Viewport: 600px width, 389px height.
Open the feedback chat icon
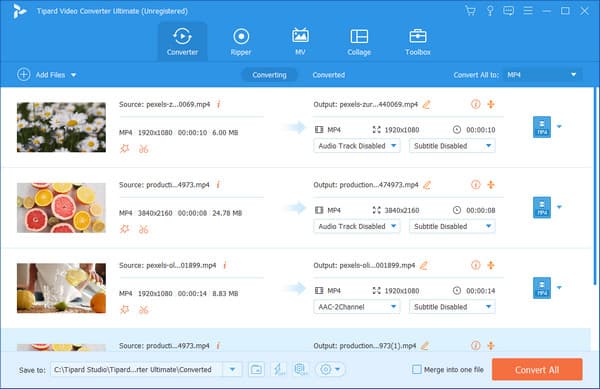point(509,11)
